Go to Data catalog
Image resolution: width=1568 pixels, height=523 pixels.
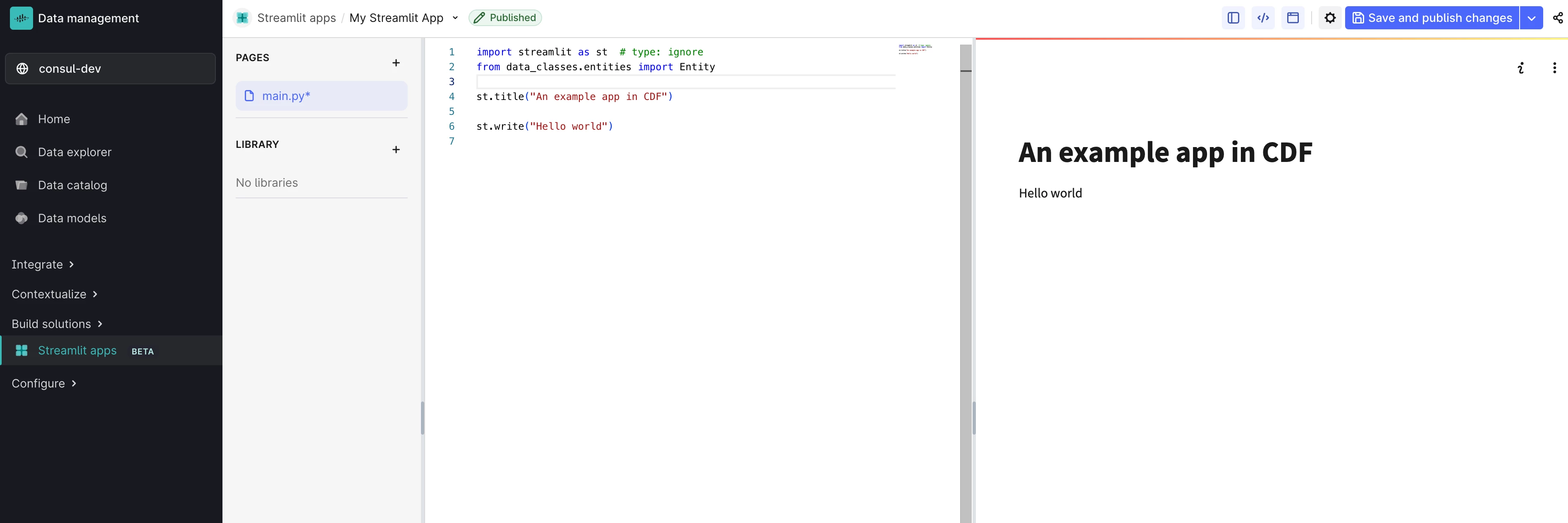click(72, 185)
